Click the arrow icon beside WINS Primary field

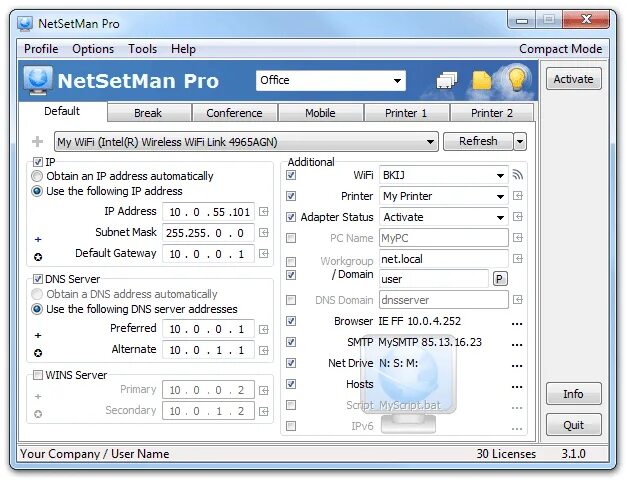pyautogui.click(x=264, y=390)
